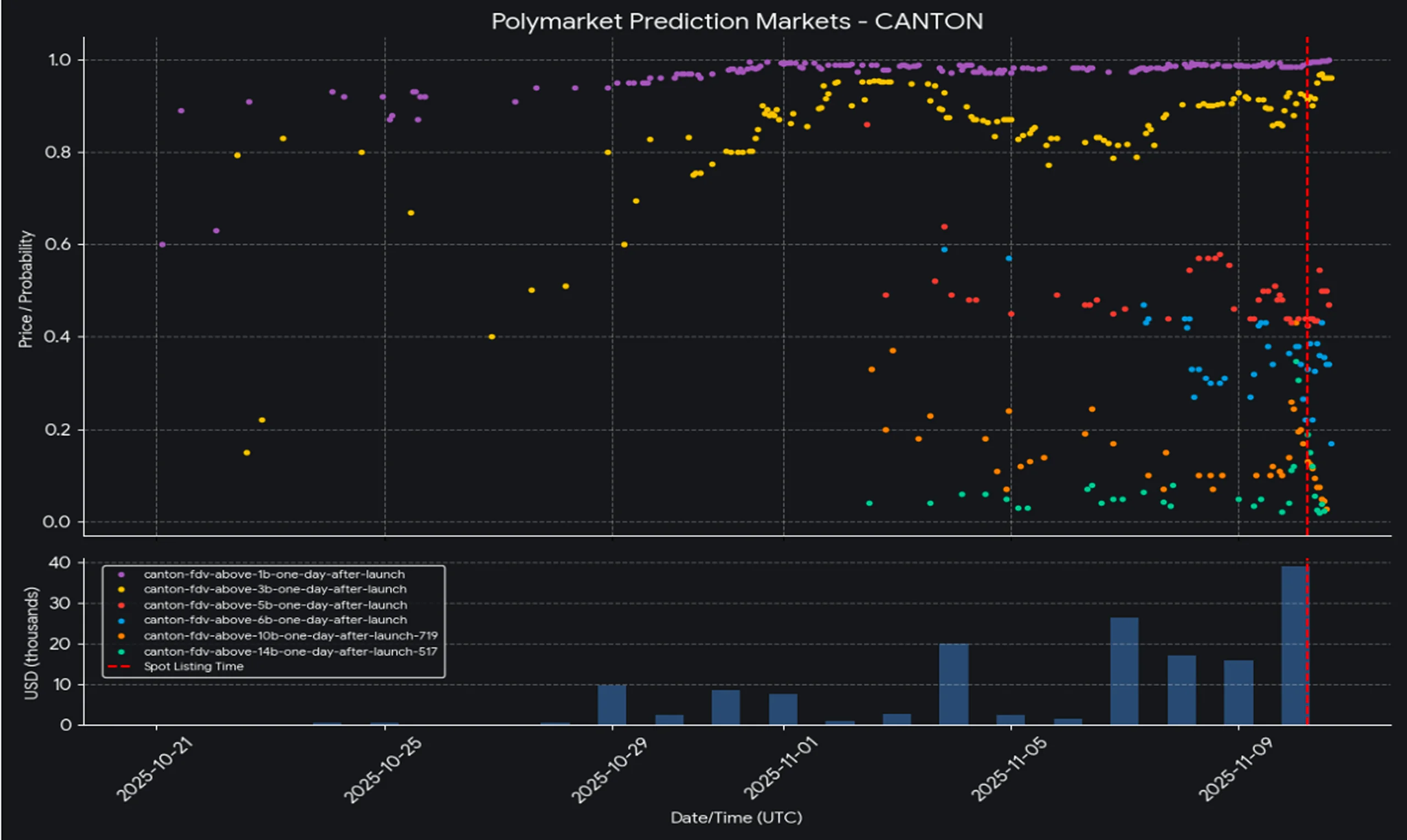
Task: Click the '1.0' tick on the price axis
Action: [x=59, y=59]
